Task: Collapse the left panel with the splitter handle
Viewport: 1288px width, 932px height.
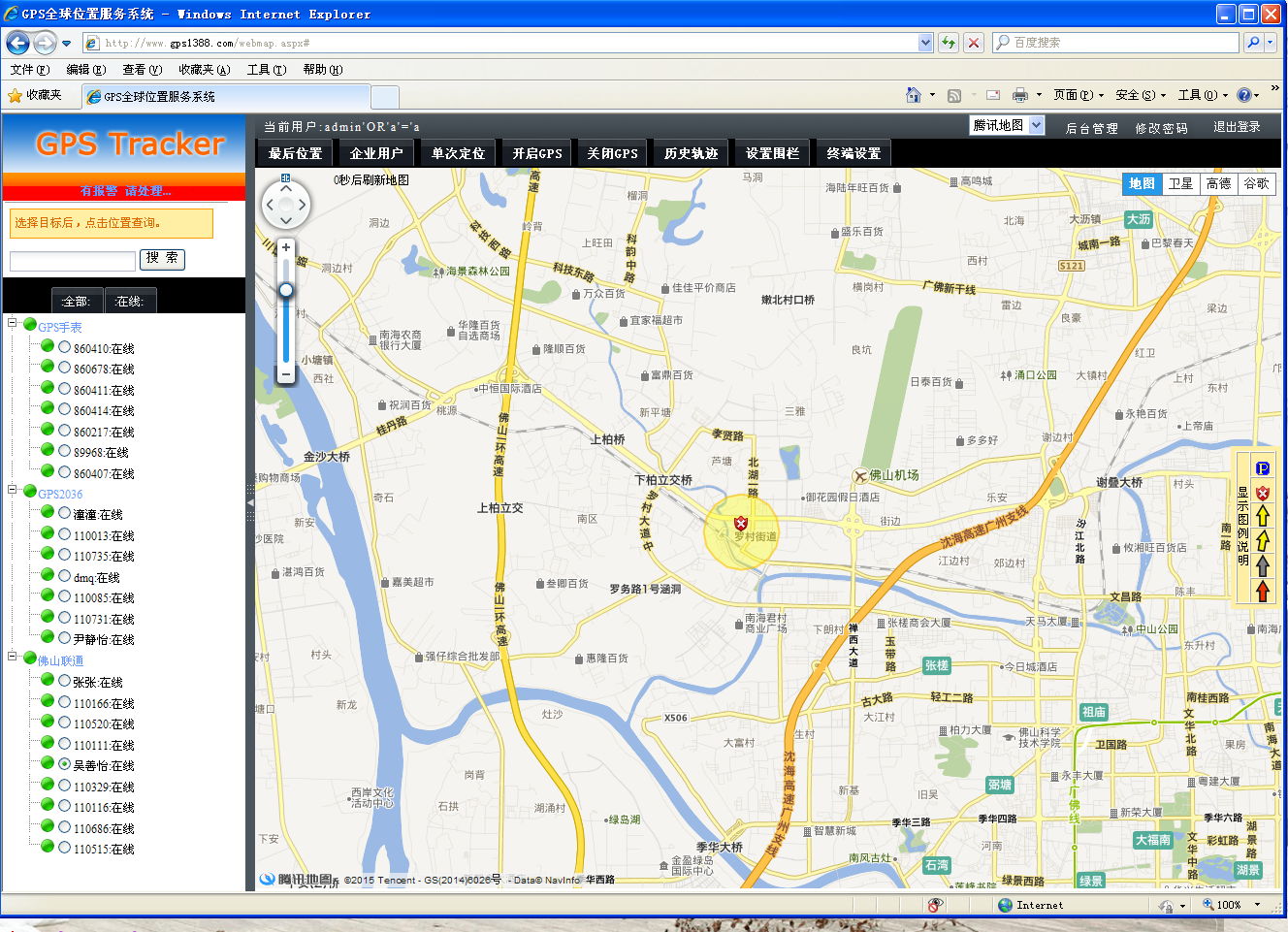Action: [250, 503]
